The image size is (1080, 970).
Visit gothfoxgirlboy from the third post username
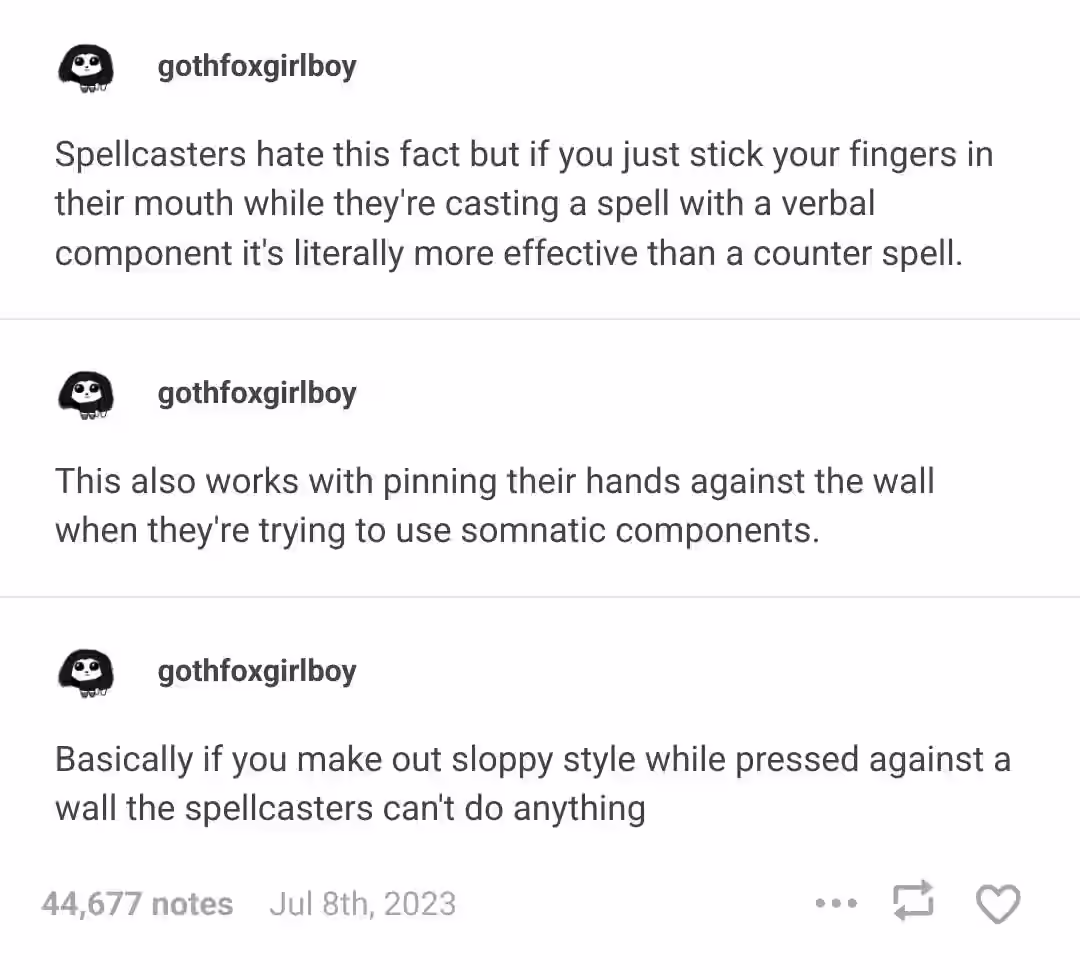[257, 672]
